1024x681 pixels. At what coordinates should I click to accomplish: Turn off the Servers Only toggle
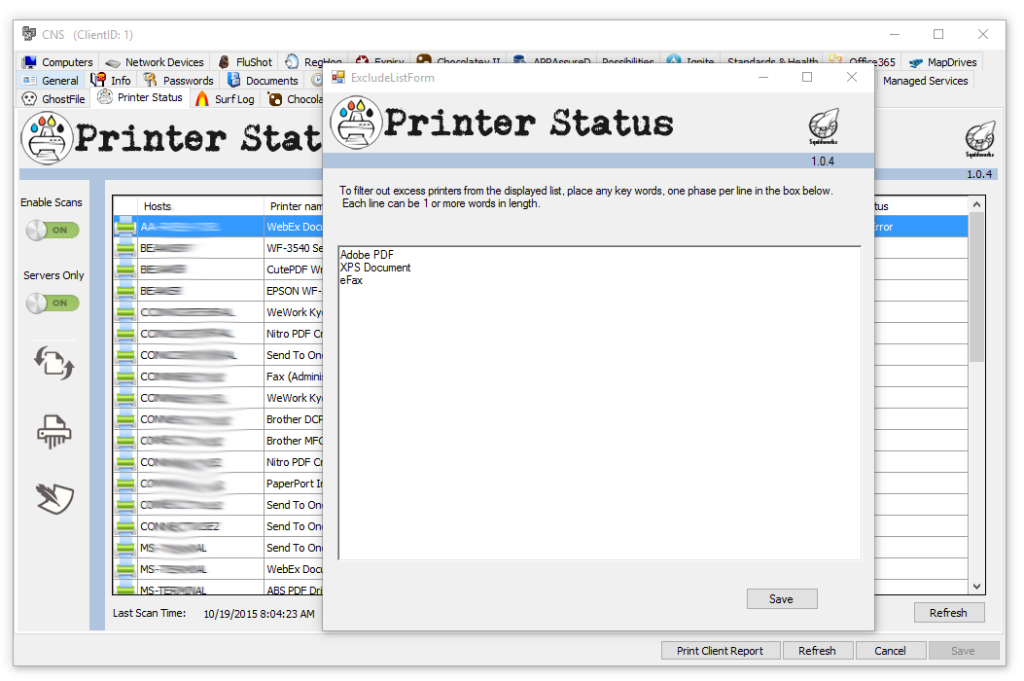click(x=51, y=302)
